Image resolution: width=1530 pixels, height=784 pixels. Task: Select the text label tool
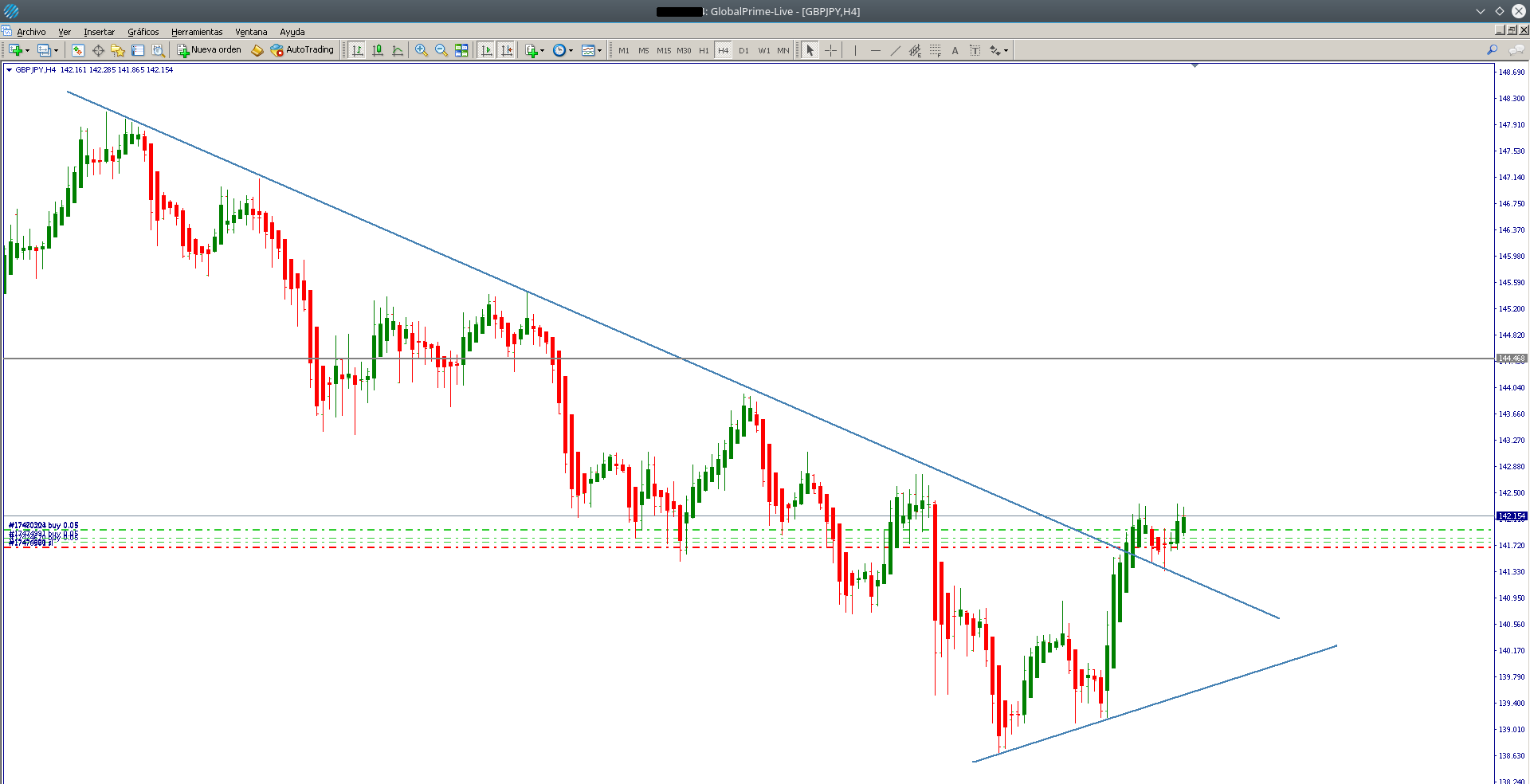click(x=975, y=50)
